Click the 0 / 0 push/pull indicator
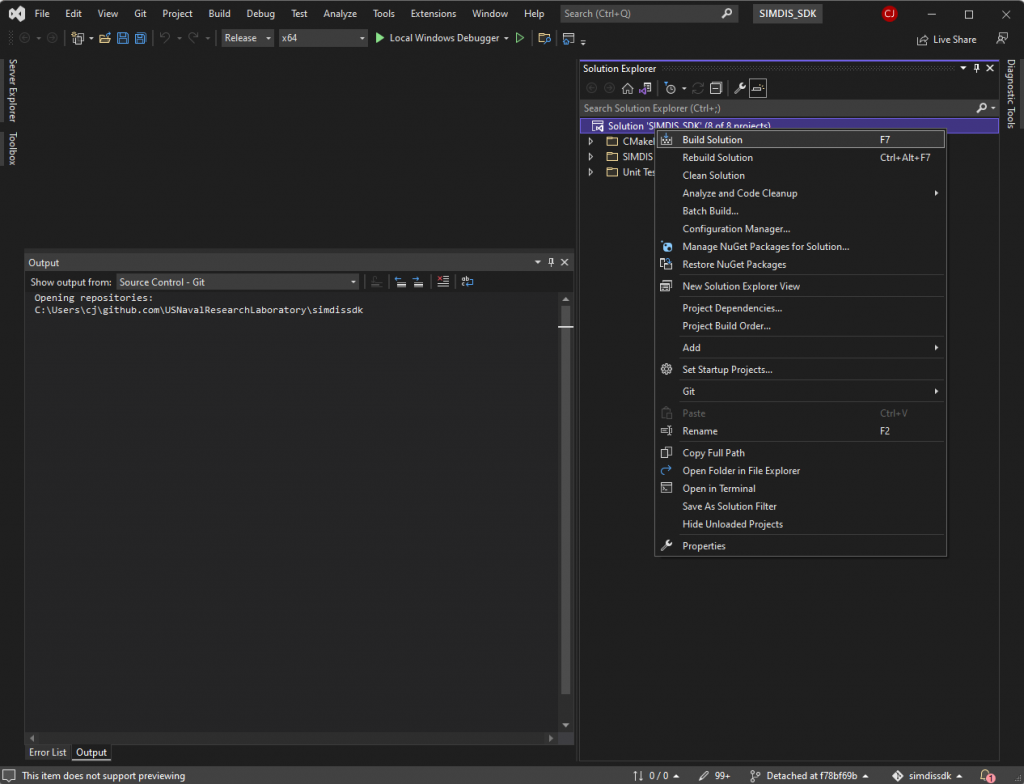 (656, 776)
